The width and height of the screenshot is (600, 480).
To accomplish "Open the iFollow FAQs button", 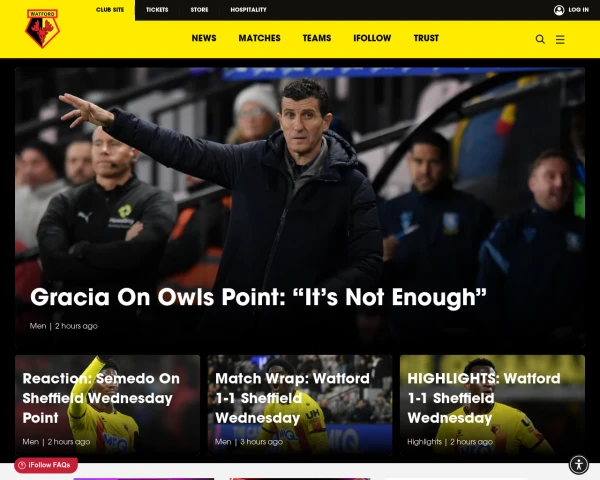I will 46,465.
